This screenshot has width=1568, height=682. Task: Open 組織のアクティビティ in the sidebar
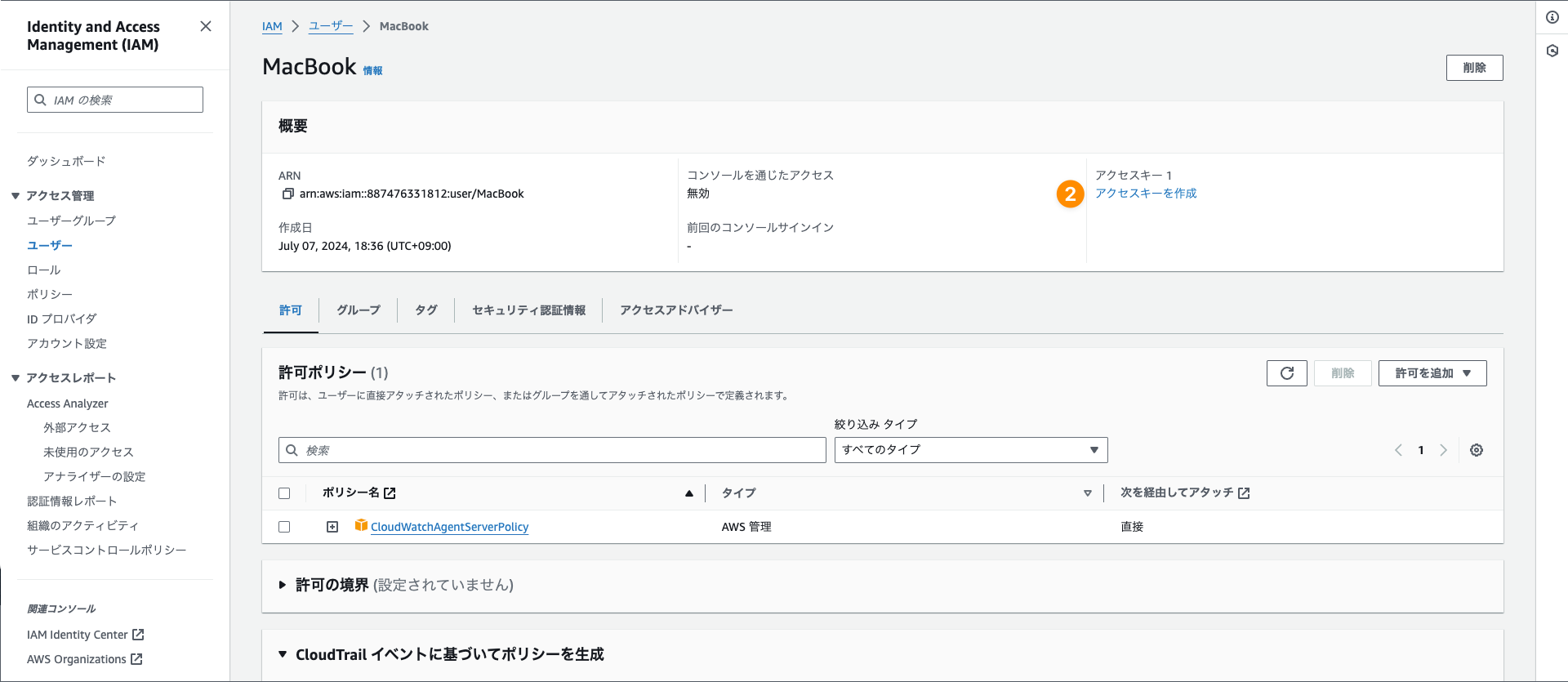82,526
